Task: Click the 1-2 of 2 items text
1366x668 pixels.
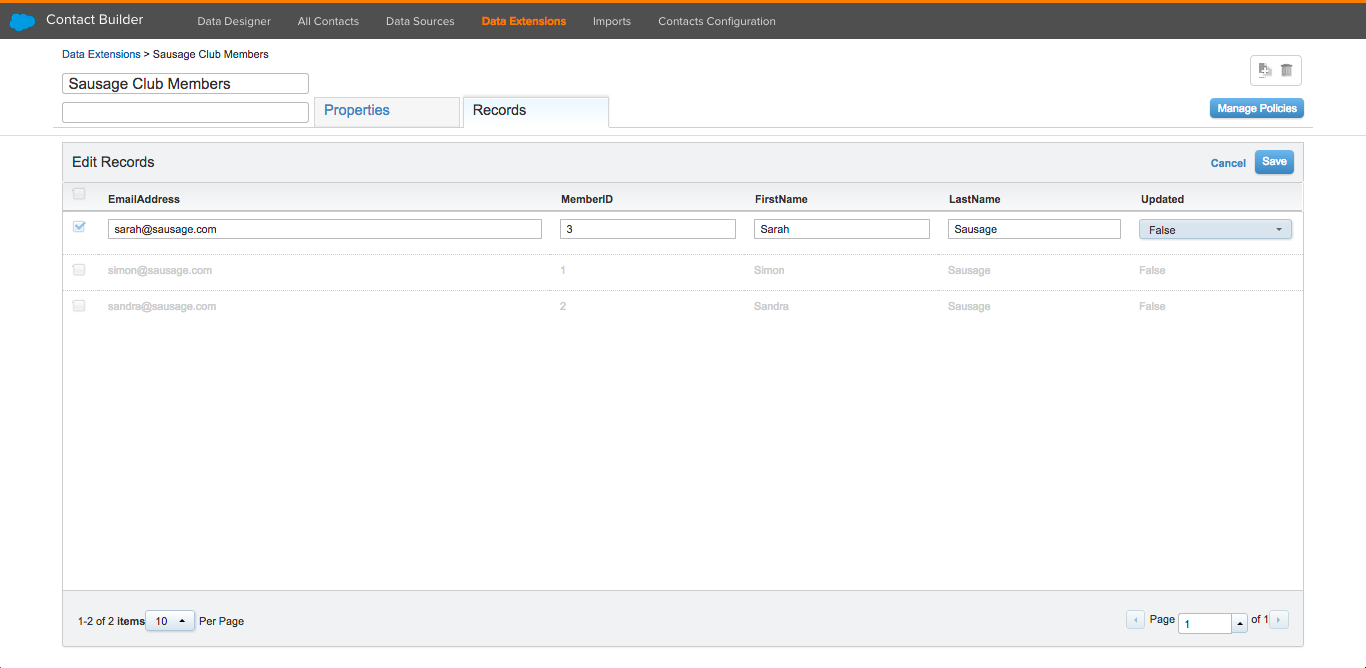Action: (x=111, y=621)
